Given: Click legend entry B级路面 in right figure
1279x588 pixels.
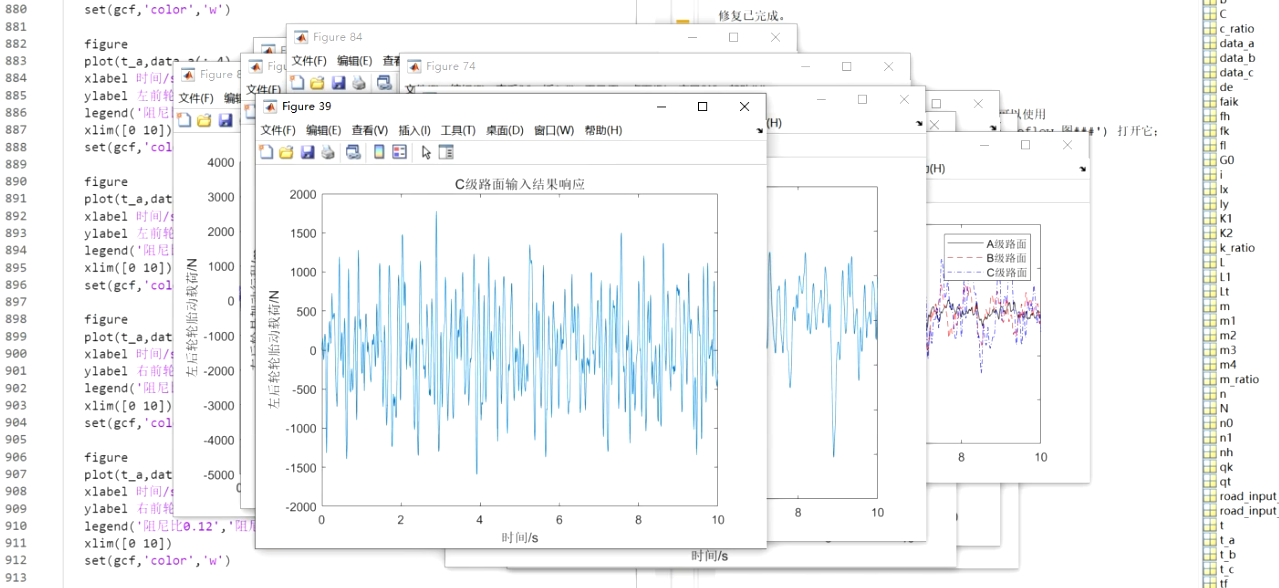Looking at the screenshot, I should pyautogui.click(x=1006, y=258).
